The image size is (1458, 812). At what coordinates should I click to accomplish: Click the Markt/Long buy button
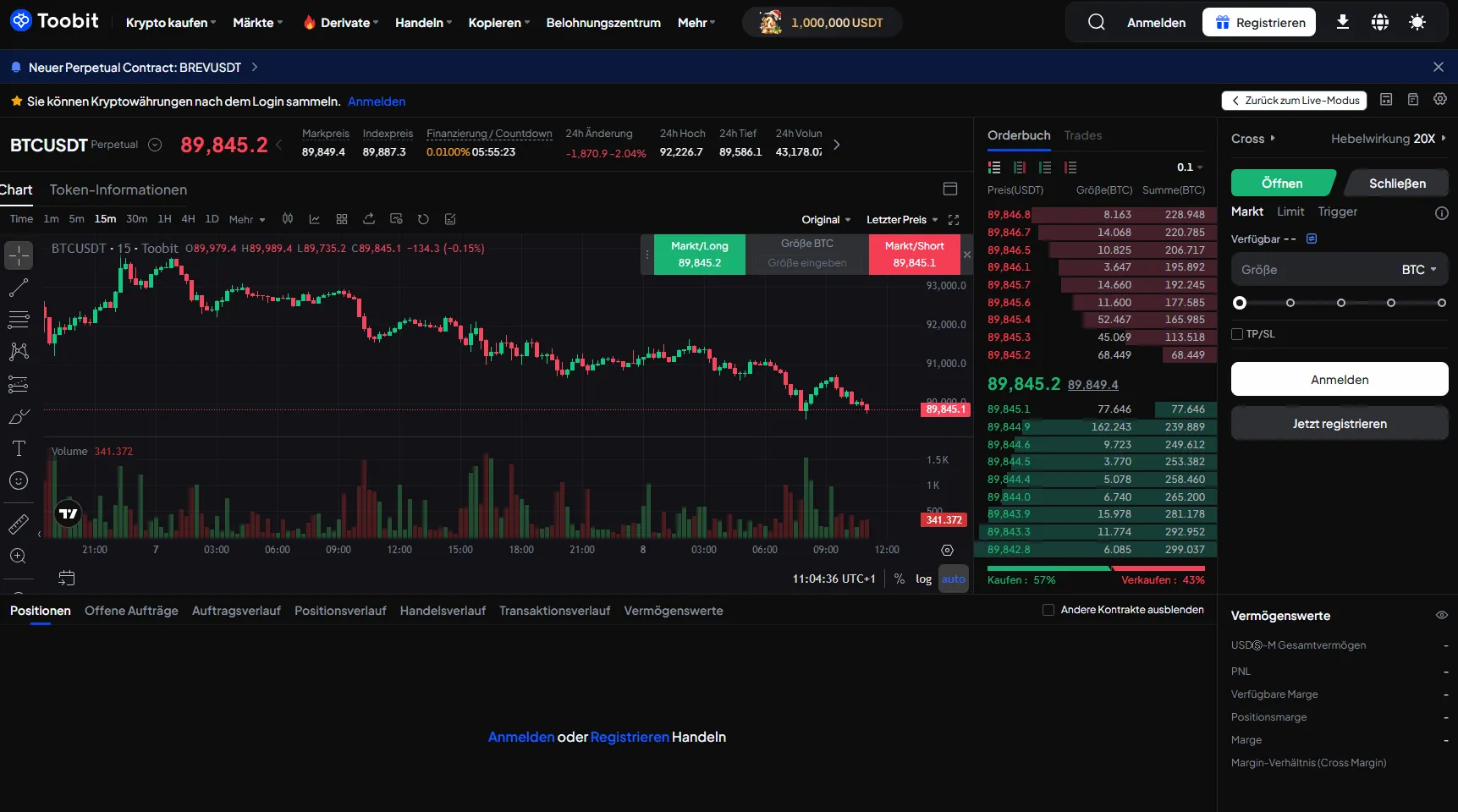pyautogui.click(x=700, y=255)
